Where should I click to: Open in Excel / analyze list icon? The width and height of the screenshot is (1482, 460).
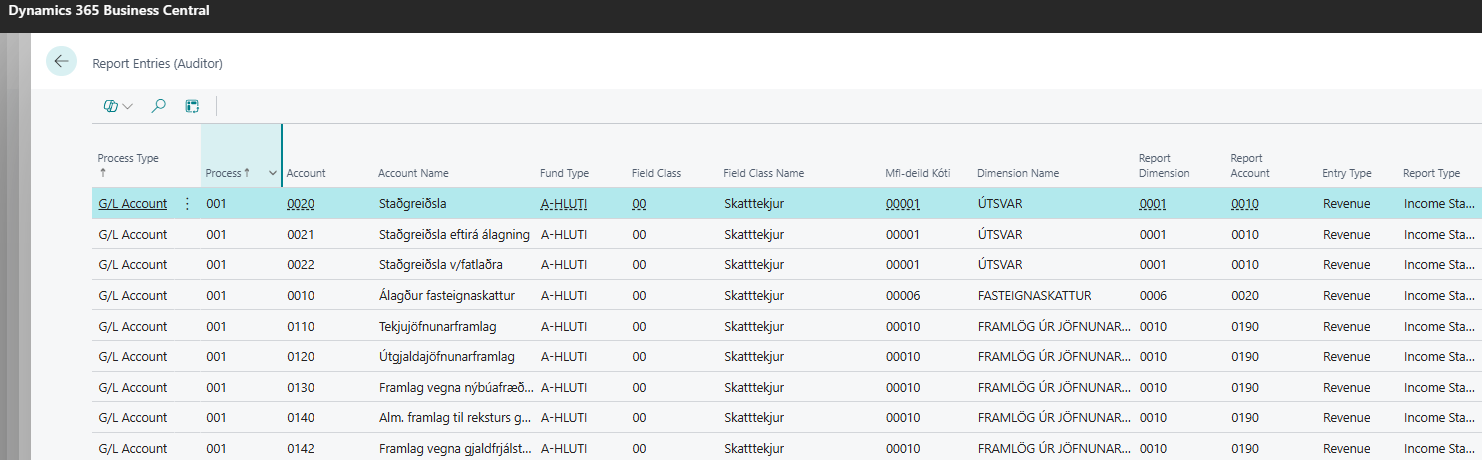coord(192,106)
